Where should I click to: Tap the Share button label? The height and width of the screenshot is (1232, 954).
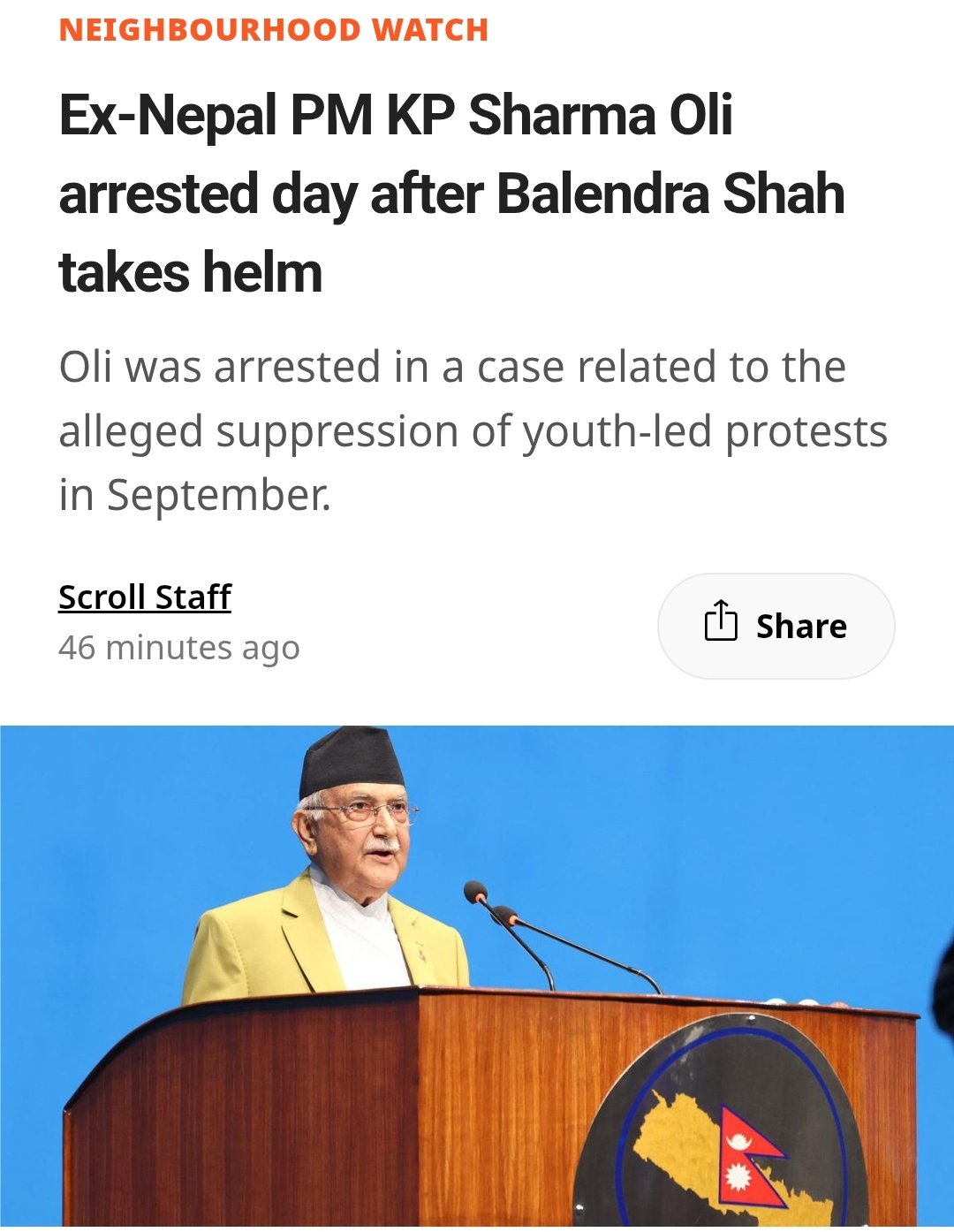pos(801,626)
